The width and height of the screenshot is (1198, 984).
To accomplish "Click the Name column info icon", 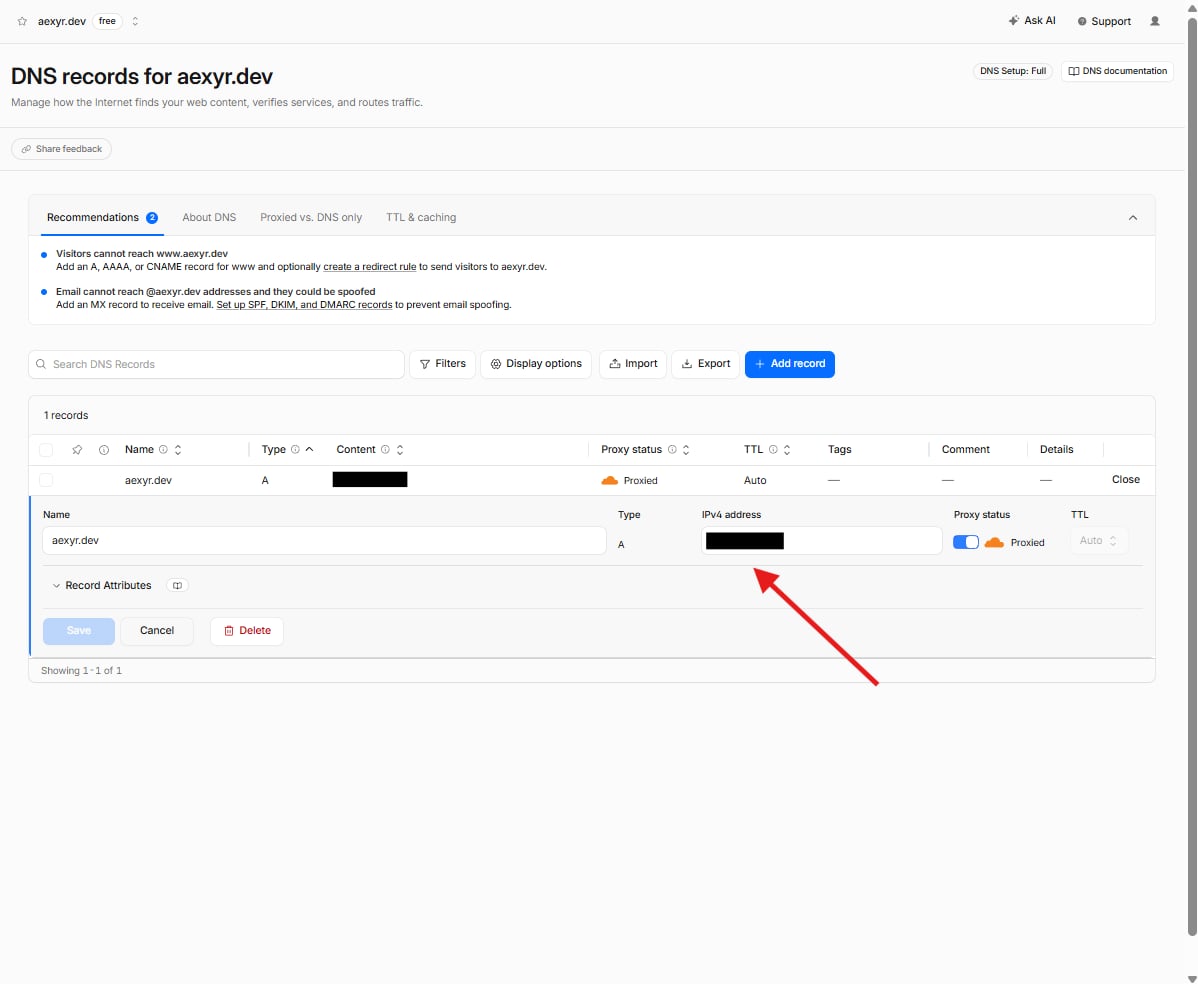I will [x=163, y=450].
